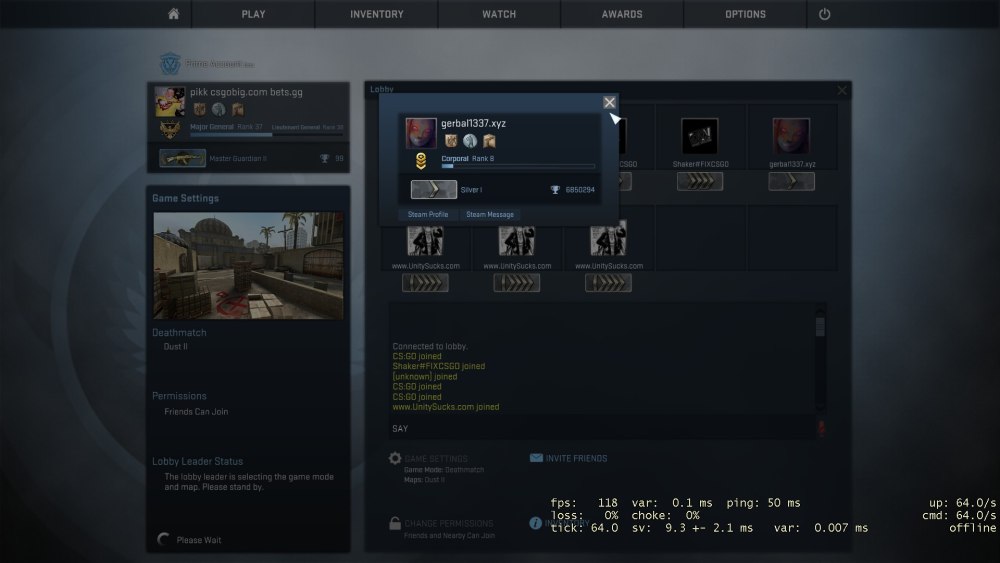Screen dimensions: 1000x563
Task: Select the bronze crest medal in gerbal1337.xyz popup
Action: click(451, 141)
